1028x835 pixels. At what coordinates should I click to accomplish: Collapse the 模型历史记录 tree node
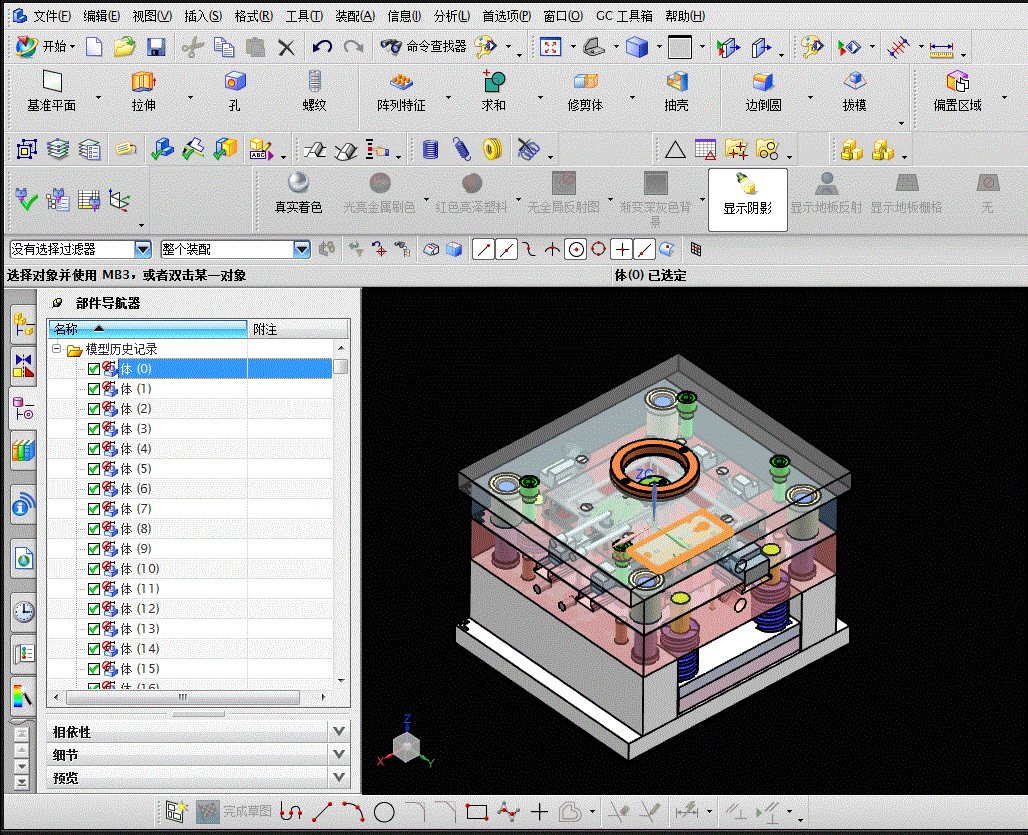(57, 349)
